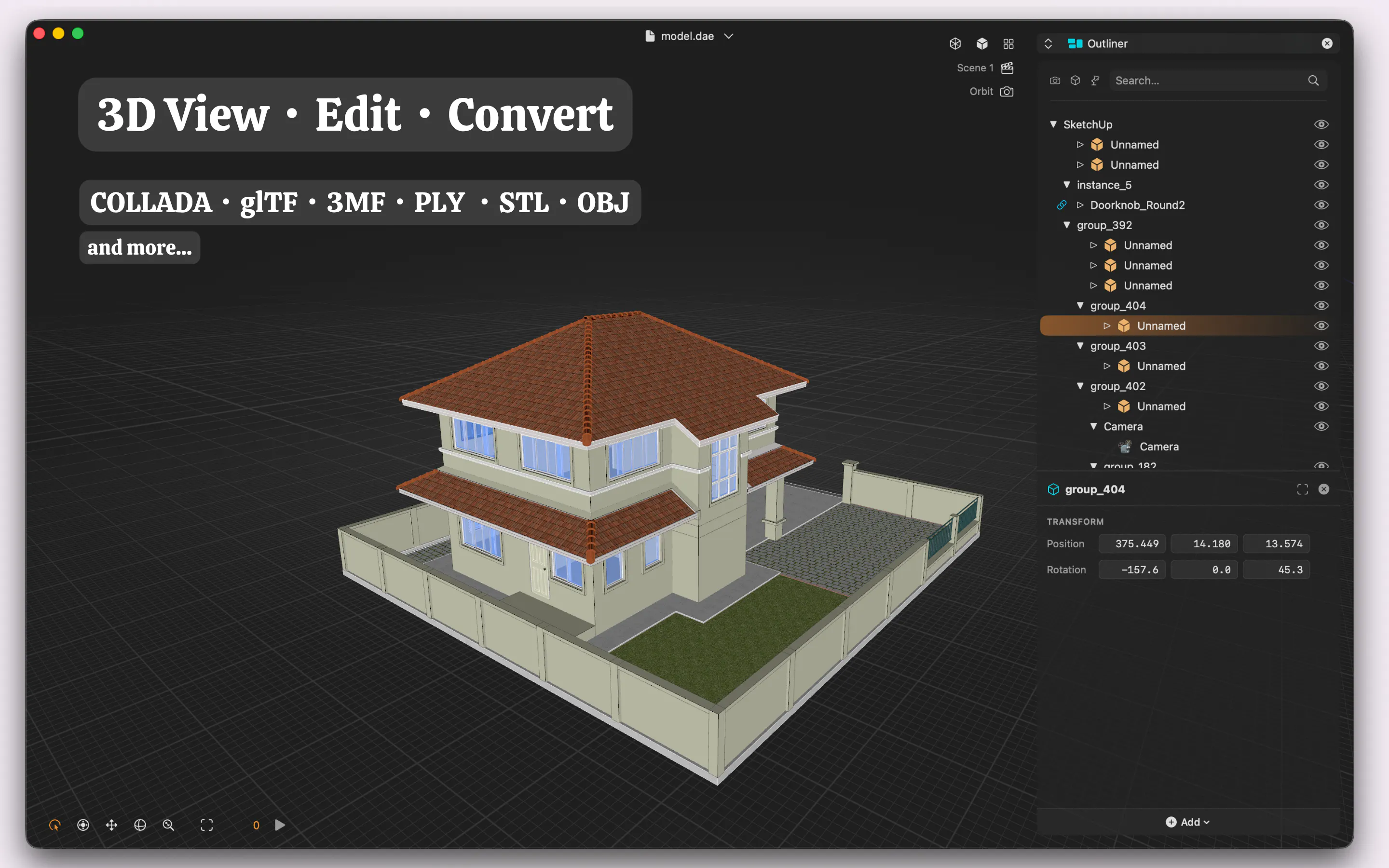The width and height of the screenshot is (1389, 868).
Task: Click the search magnifier in Outliner
Action: (1313, 81)
